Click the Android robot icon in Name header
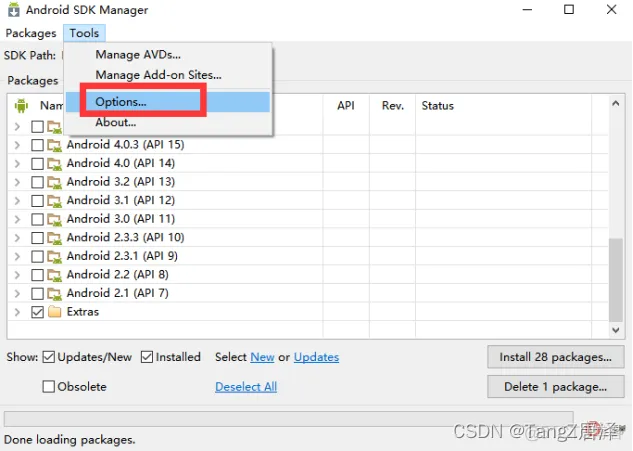 pos(21,106)
